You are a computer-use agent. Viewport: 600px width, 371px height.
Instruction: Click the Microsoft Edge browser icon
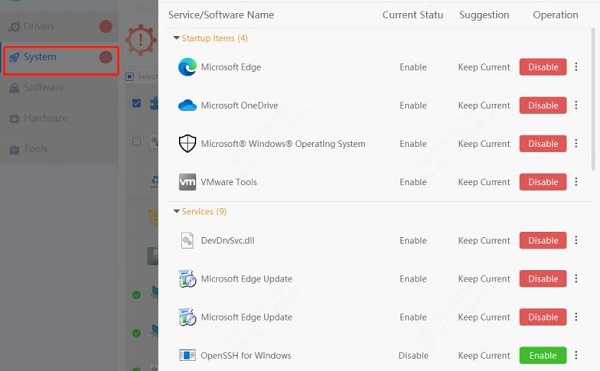(x=188, y=67)
